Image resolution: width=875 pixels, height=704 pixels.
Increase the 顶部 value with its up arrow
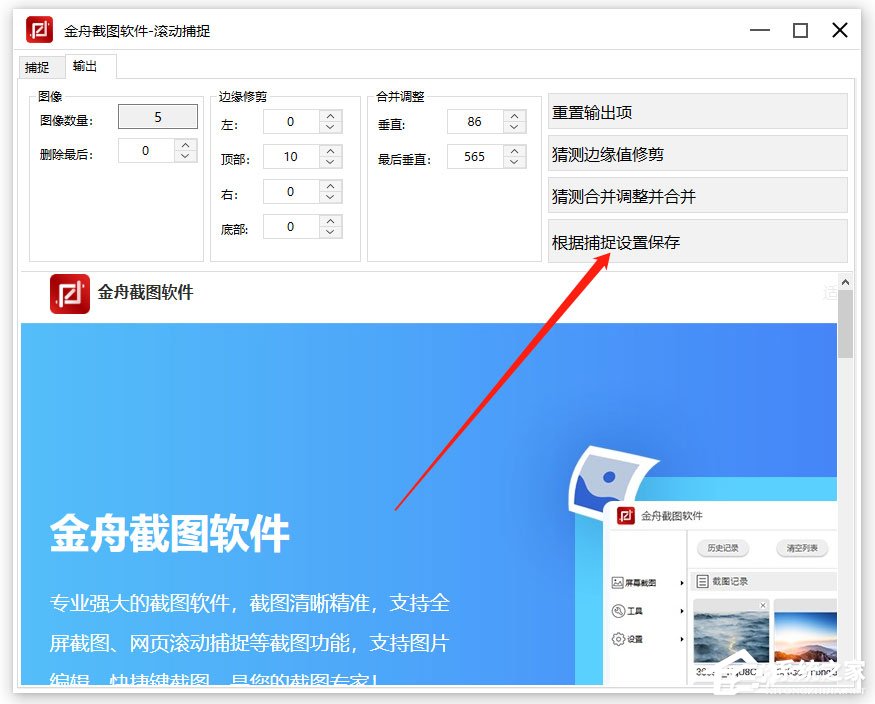coord(328,151)
